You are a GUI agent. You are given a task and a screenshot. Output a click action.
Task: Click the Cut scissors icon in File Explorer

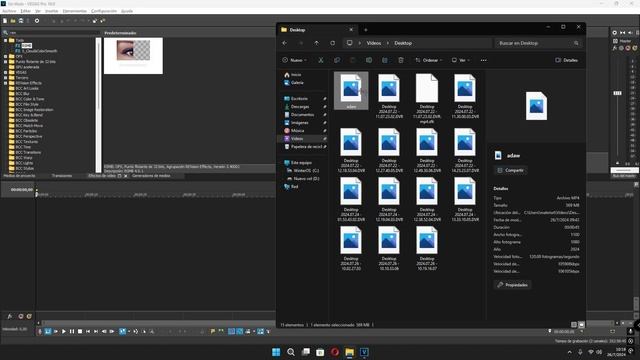point(321,60)
